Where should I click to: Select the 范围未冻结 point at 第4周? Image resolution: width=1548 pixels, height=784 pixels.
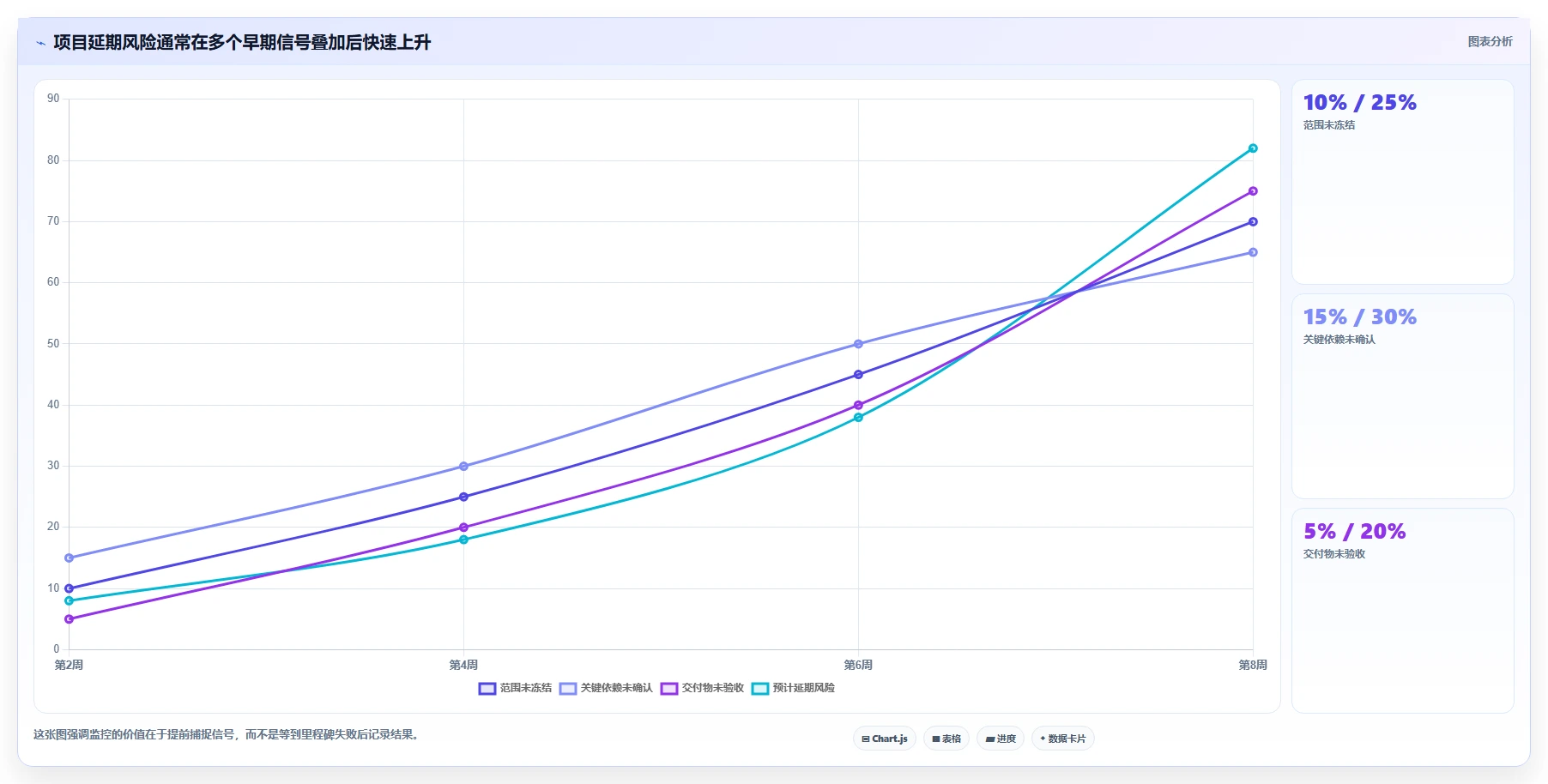pos(463,497)
